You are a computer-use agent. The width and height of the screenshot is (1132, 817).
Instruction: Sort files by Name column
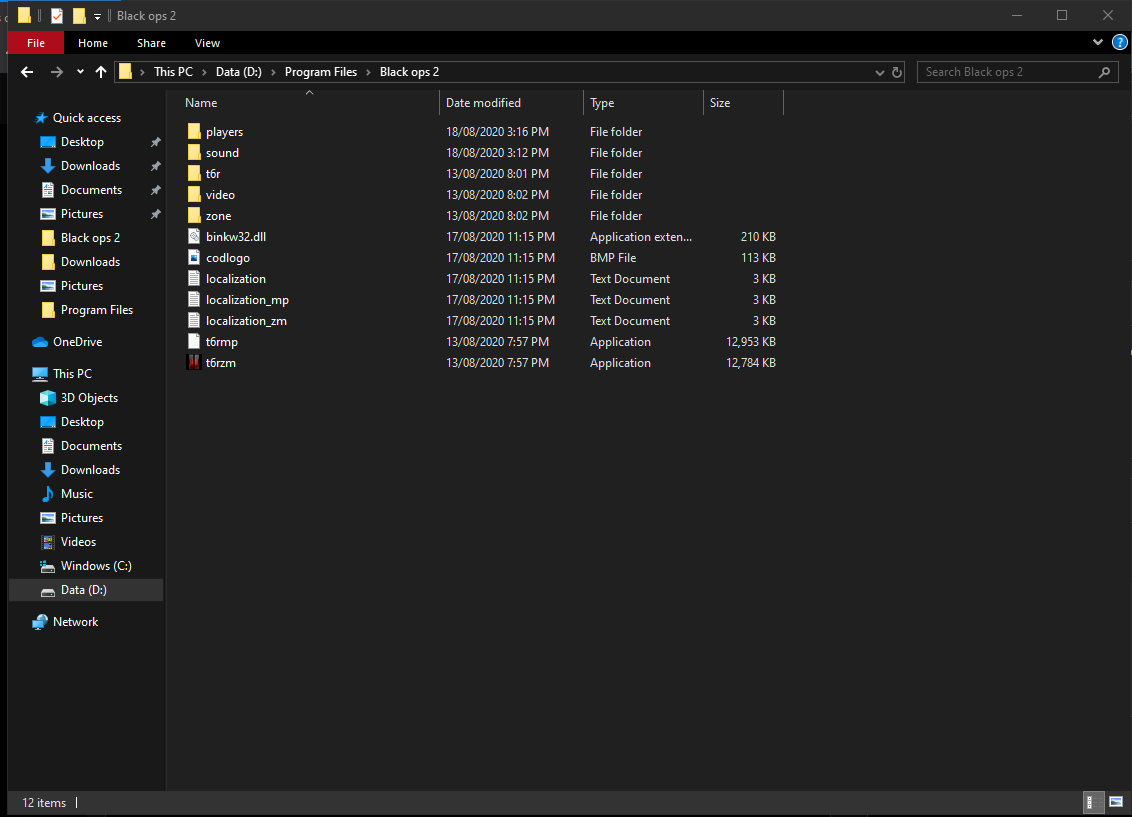pos(201,103)
